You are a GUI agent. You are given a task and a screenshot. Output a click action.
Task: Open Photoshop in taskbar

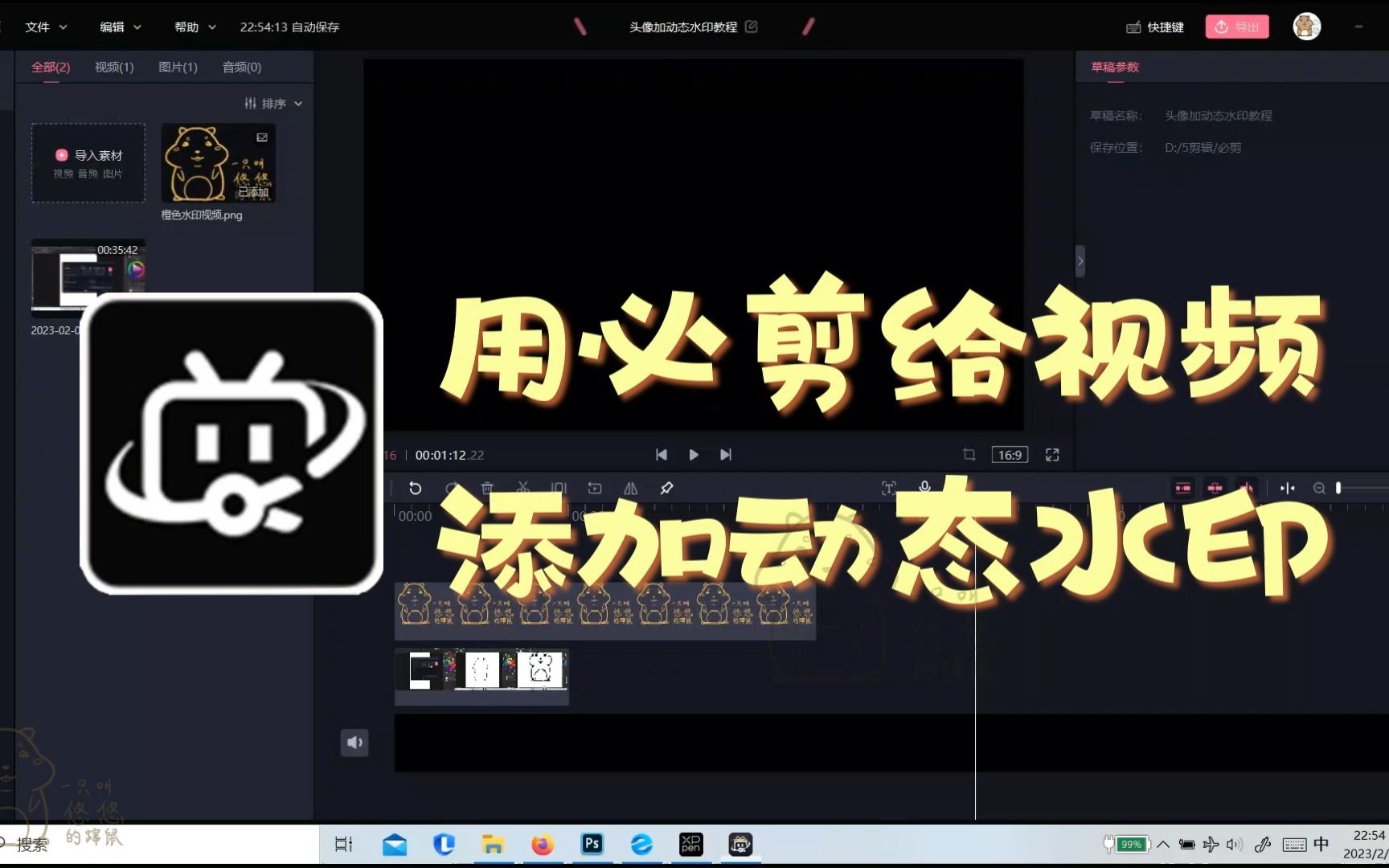pos(592,844)
